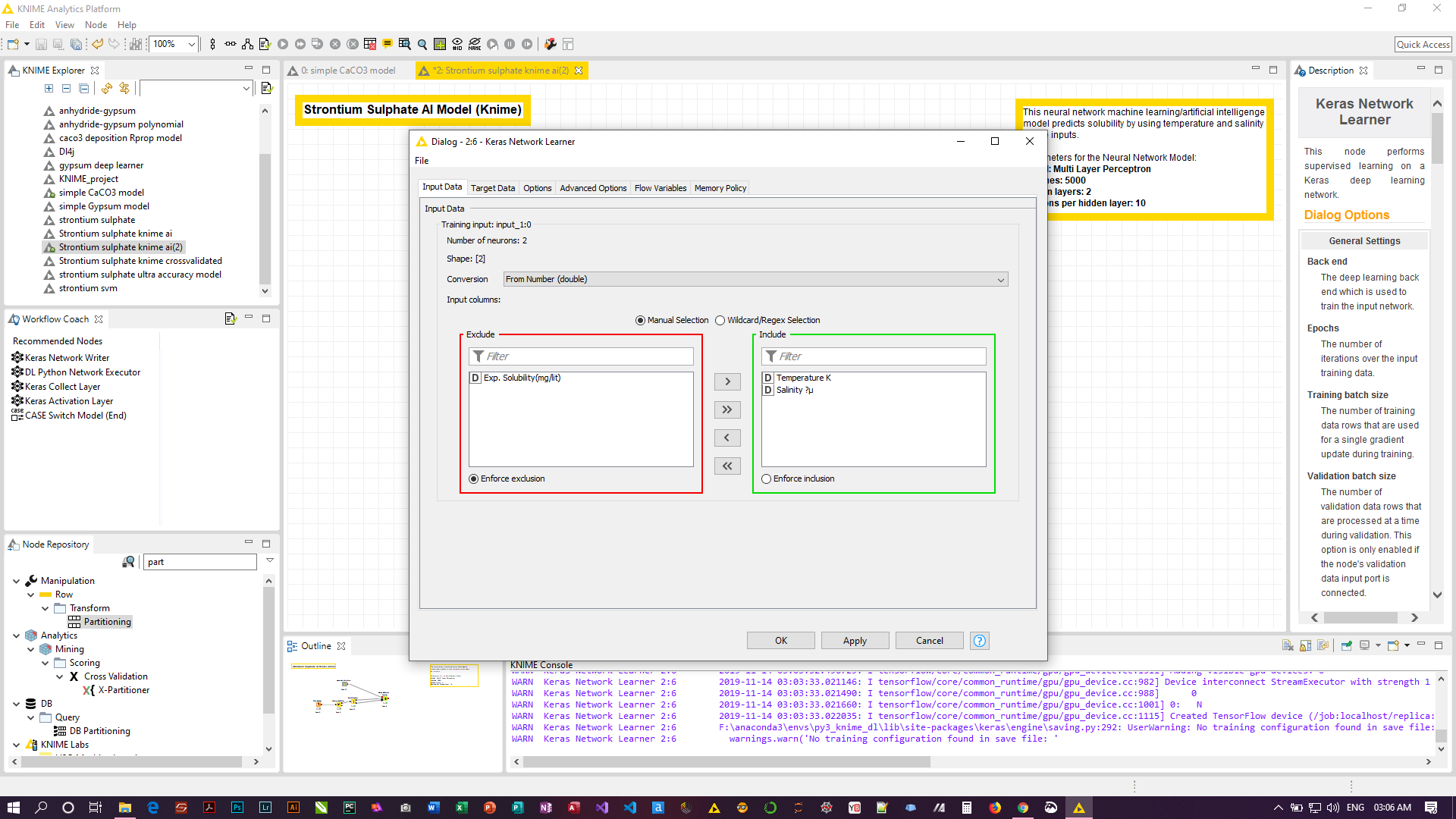
Task: Click the single right arrow add button
Action: pyautogui.click(x=727, y=381)
